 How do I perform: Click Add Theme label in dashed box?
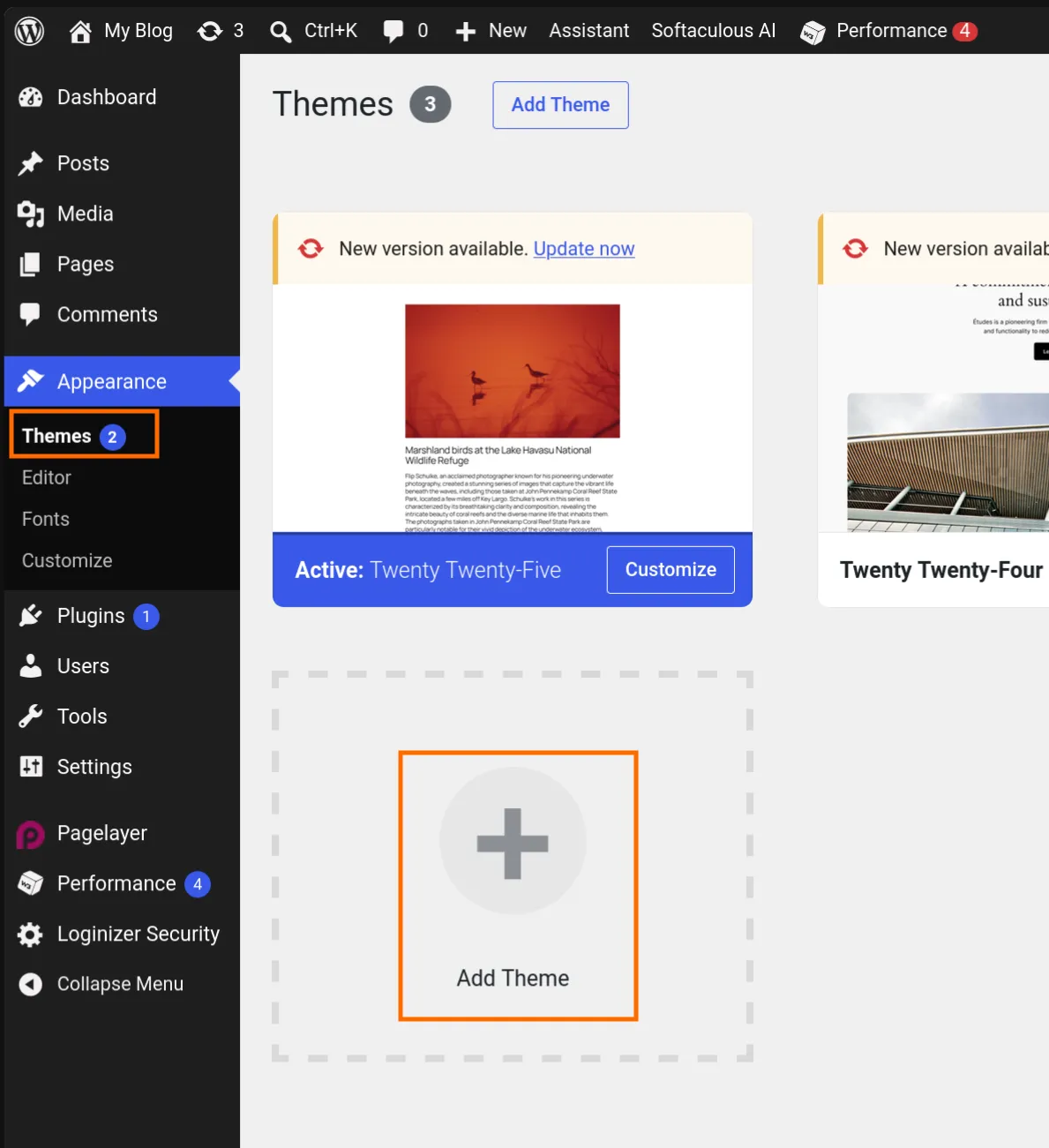[513, 979]
